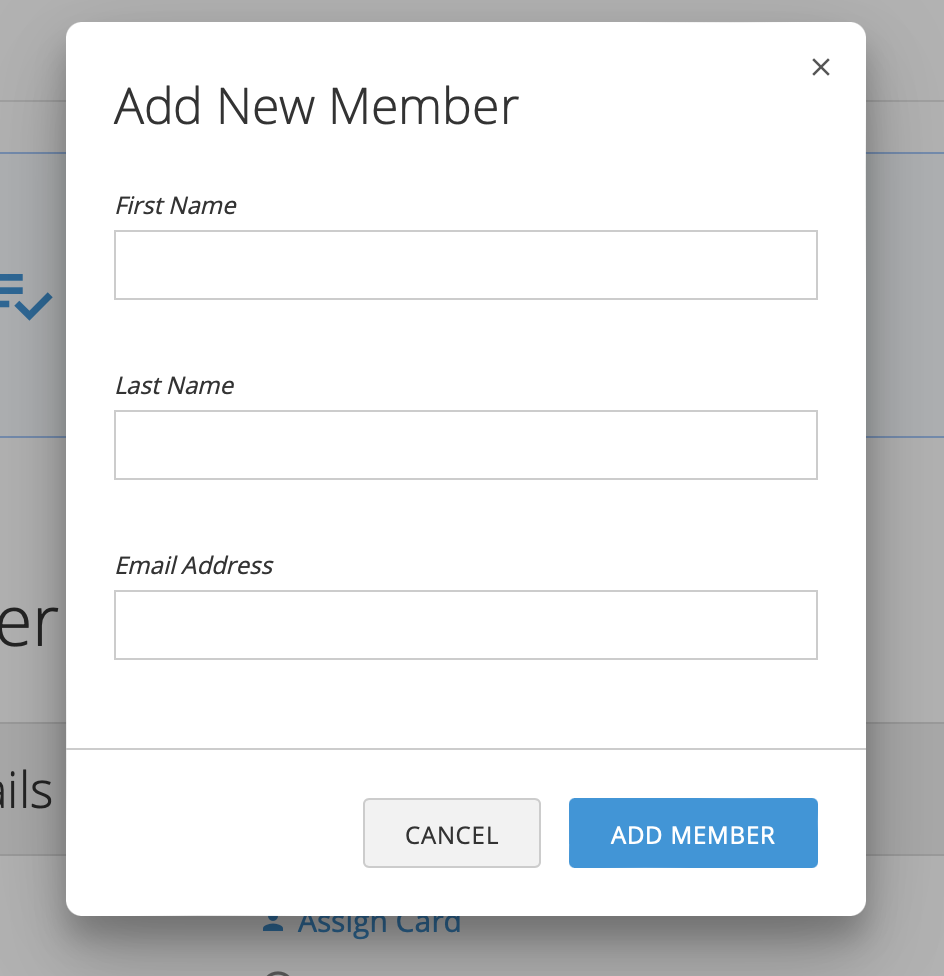Select the Email Address text field
The width and height of the screenshot is (944, 976).
tap(465, 624)
